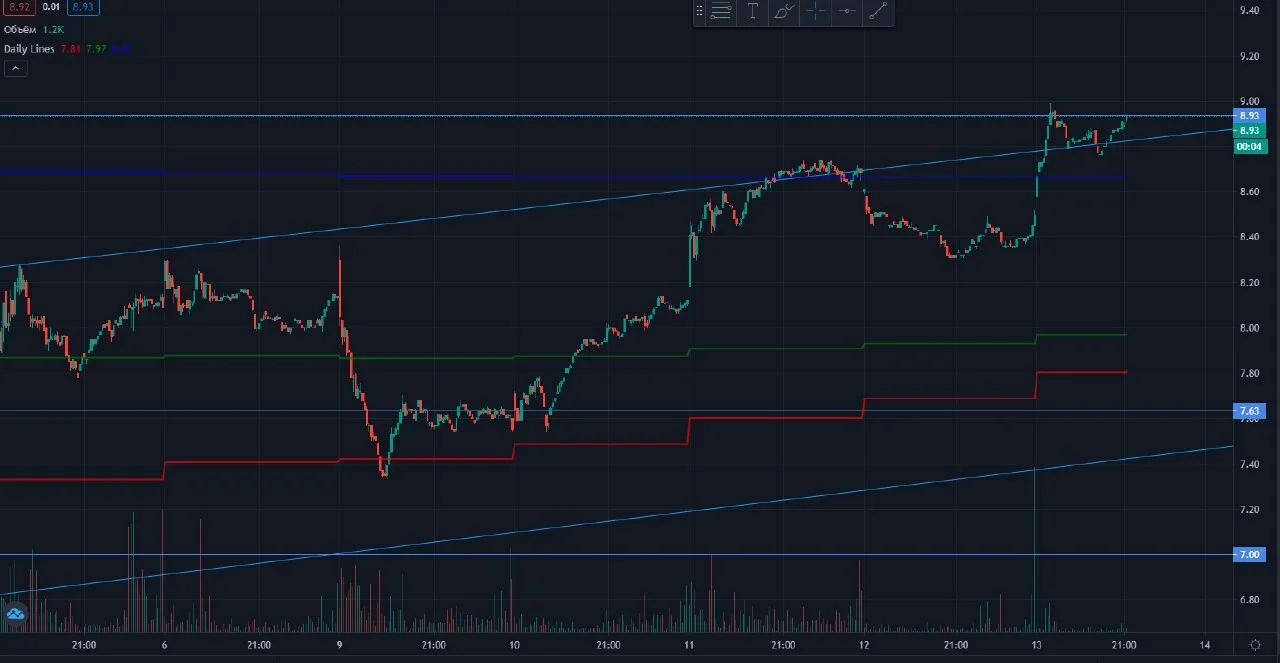Click the Daily Lines red value 7.81
The height and width of the screenshot is (663, 1280).
(x=71, y=49)
